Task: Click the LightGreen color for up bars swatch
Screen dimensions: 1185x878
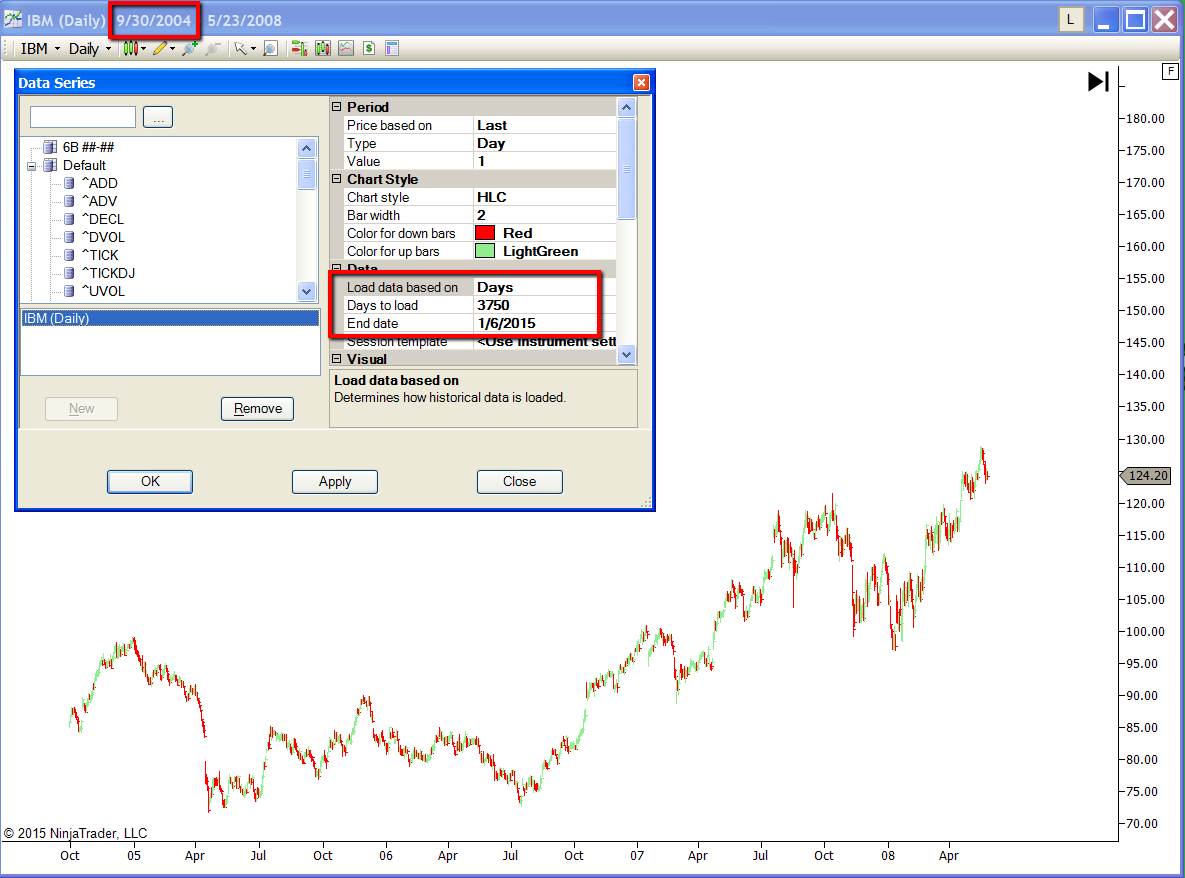Action: 485,251
